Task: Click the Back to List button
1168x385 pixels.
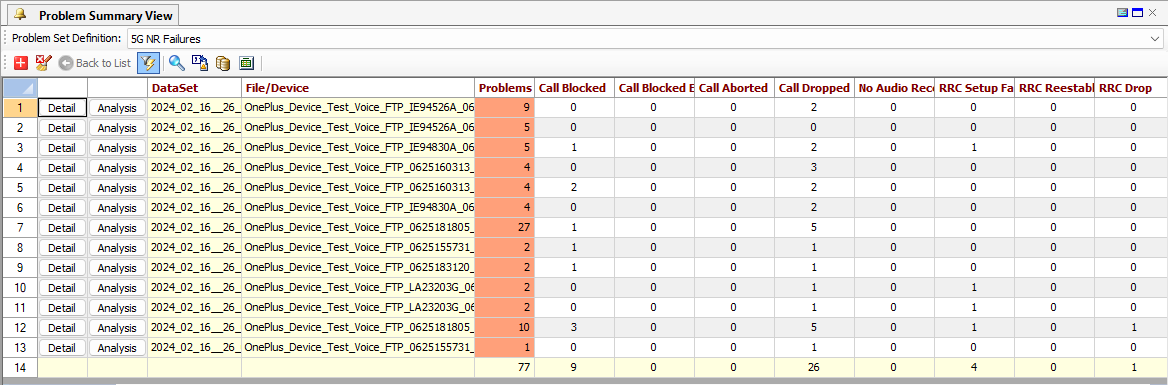Action: coord(95,63)
